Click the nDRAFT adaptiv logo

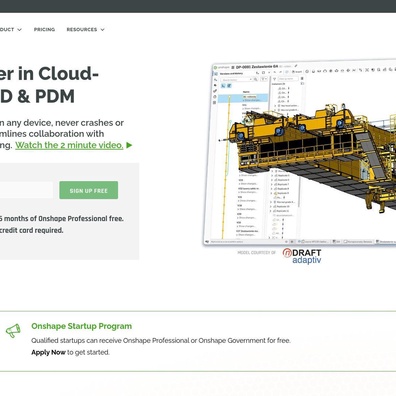(302, 256)
